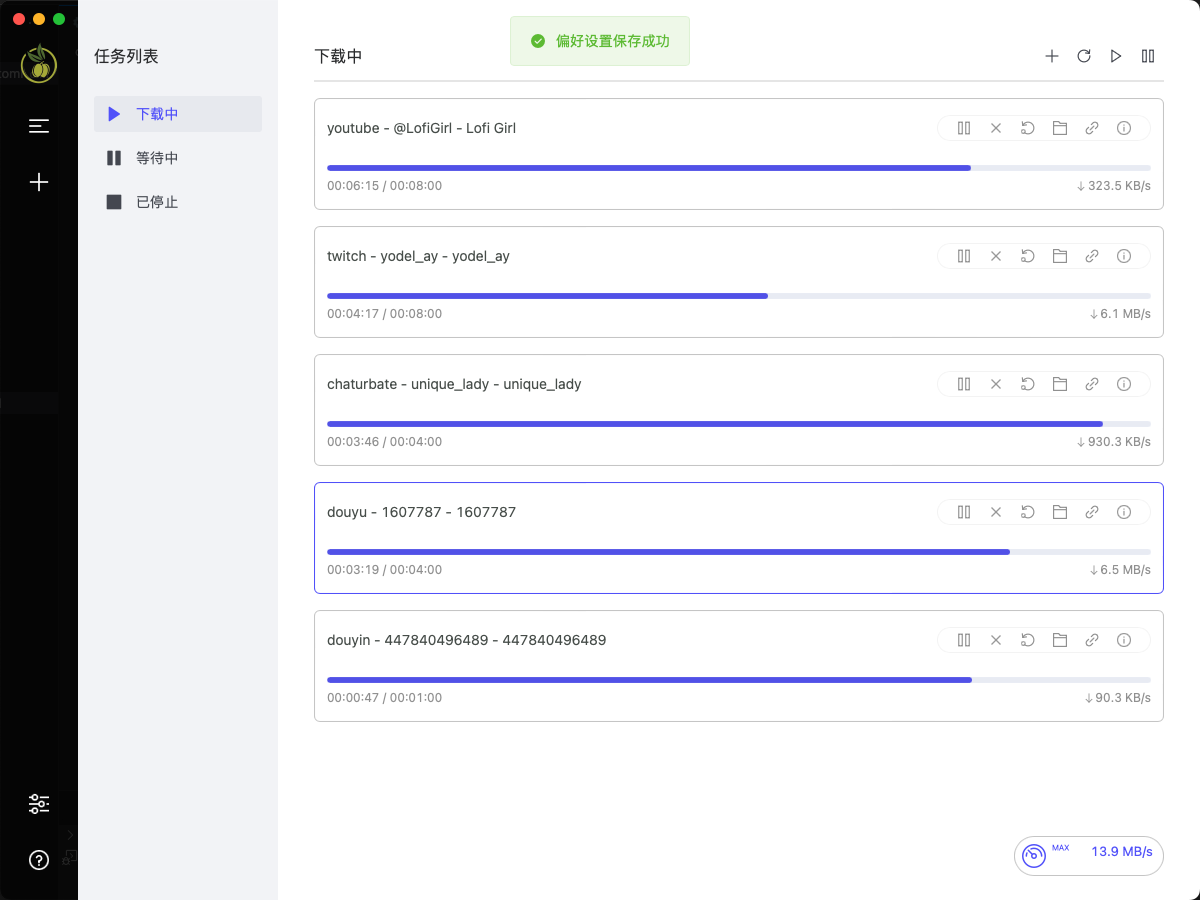1200x900 pixels.
Task: Open preferences sliders icon in sidebar
Action: tap(39, 804)
